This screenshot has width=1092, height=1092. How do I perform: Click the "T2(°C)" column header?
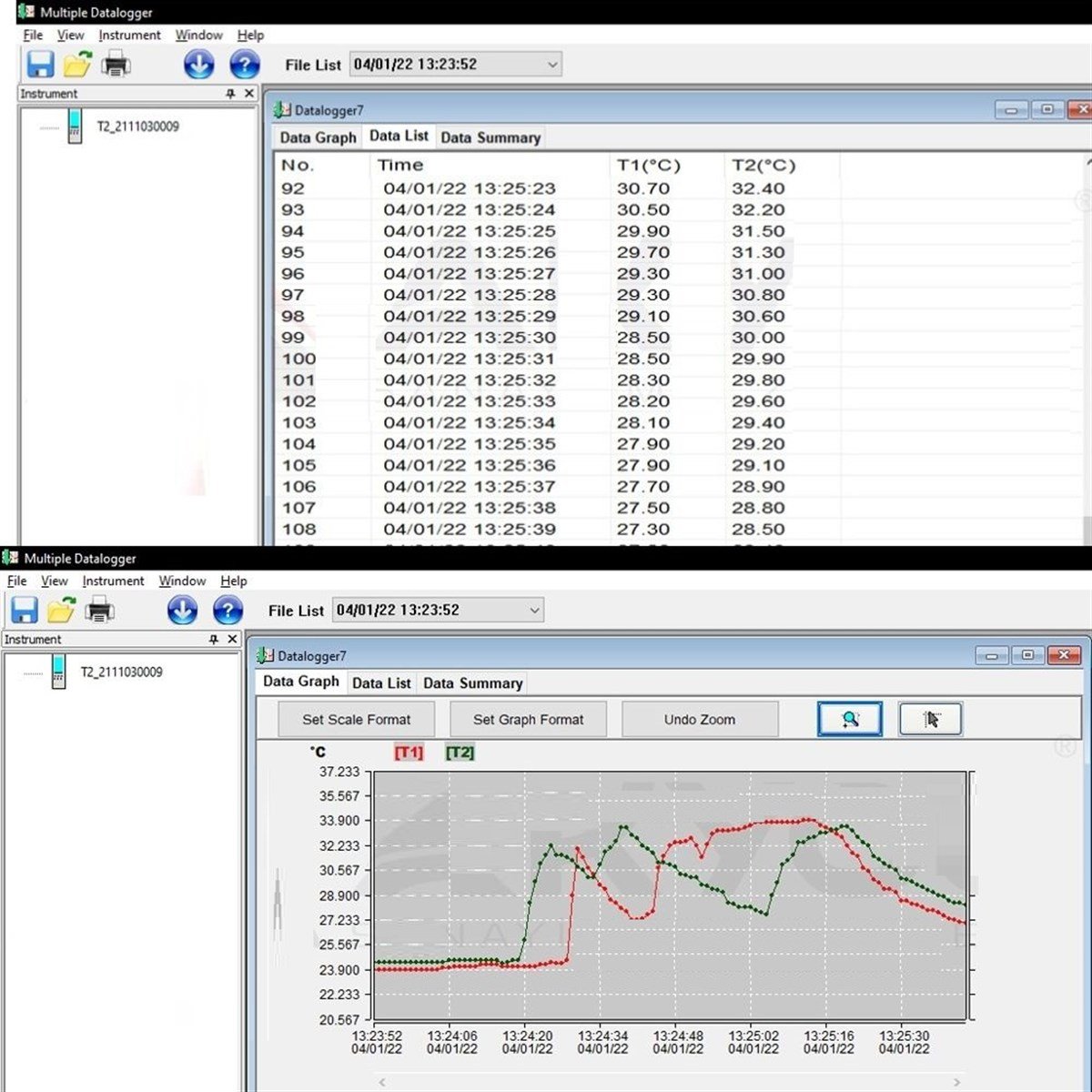point(763,166)
